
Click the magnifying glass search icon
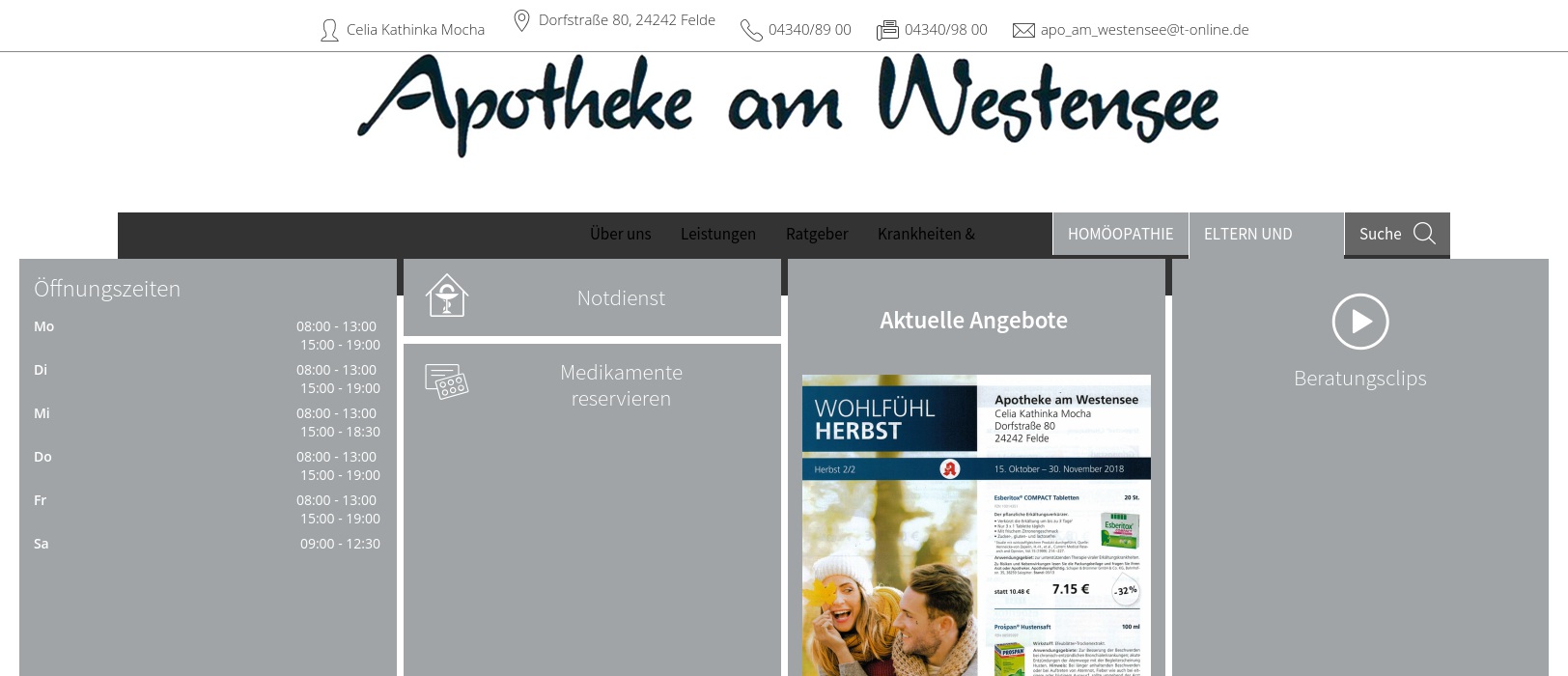tap(1424, 234)
